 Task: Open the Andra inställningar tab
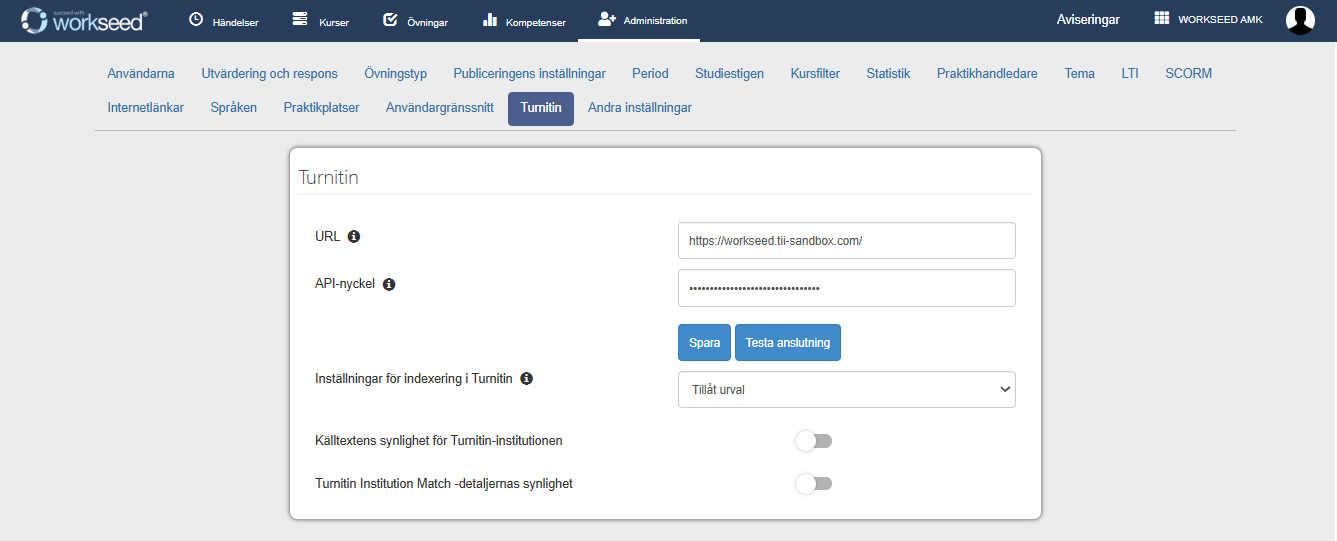tap(640, 108)
